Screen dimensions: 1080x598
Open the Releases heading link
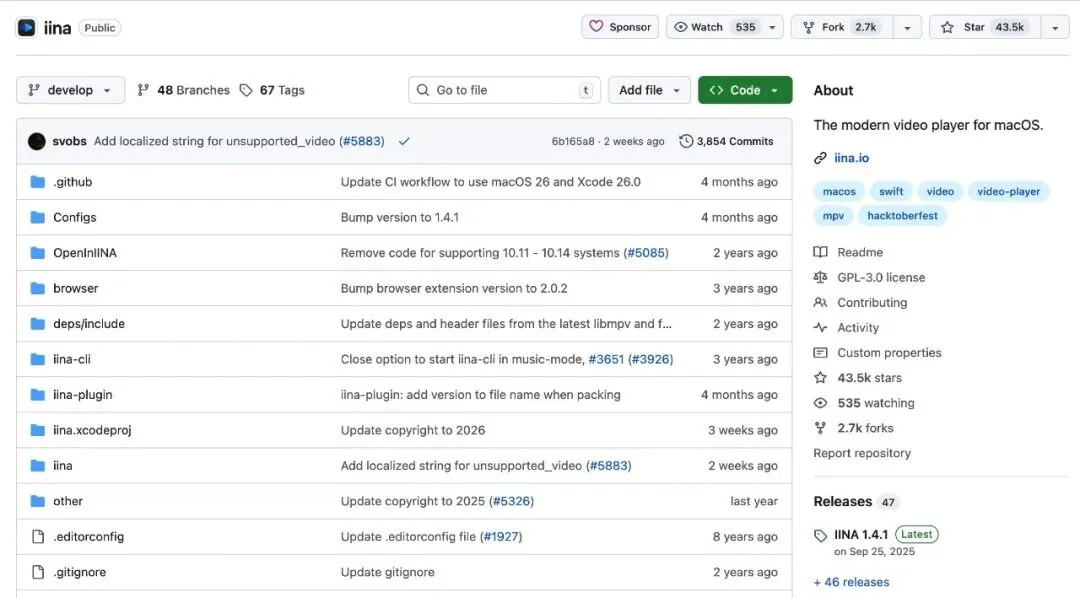coord(842,502)
